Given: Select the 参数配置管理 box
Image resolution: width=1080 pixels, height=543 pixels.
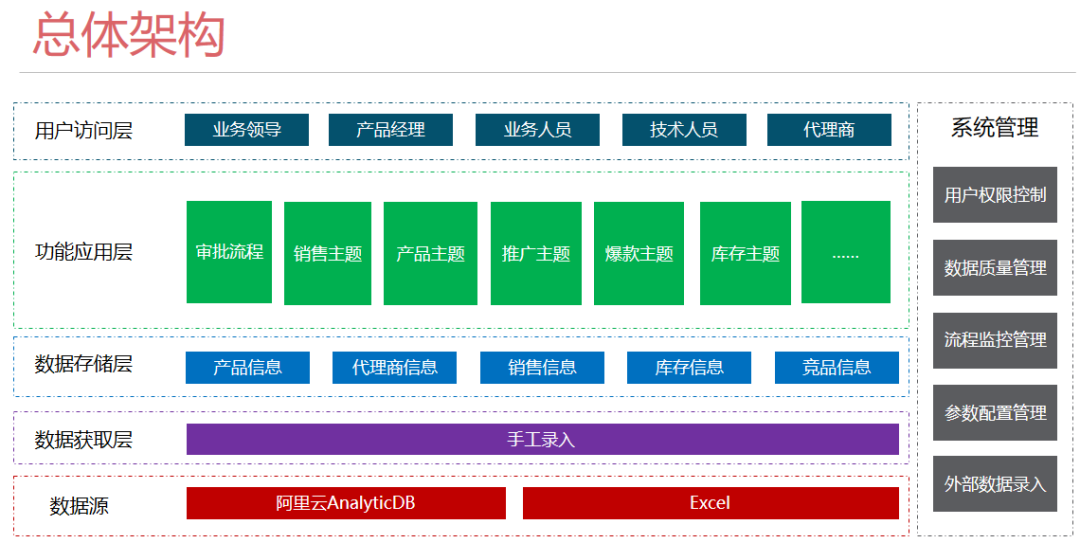Looking at the screenshot, I should [994, 413].
